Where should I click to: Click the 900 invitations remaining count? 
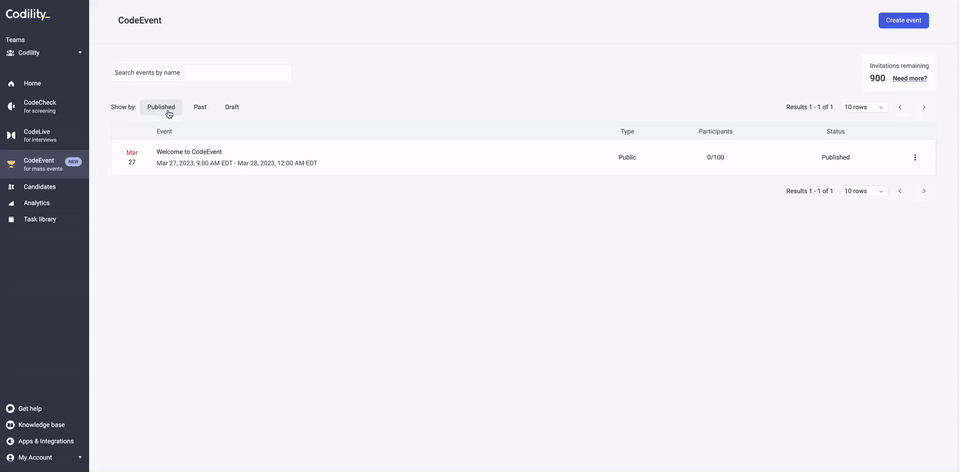click(877, 78)
